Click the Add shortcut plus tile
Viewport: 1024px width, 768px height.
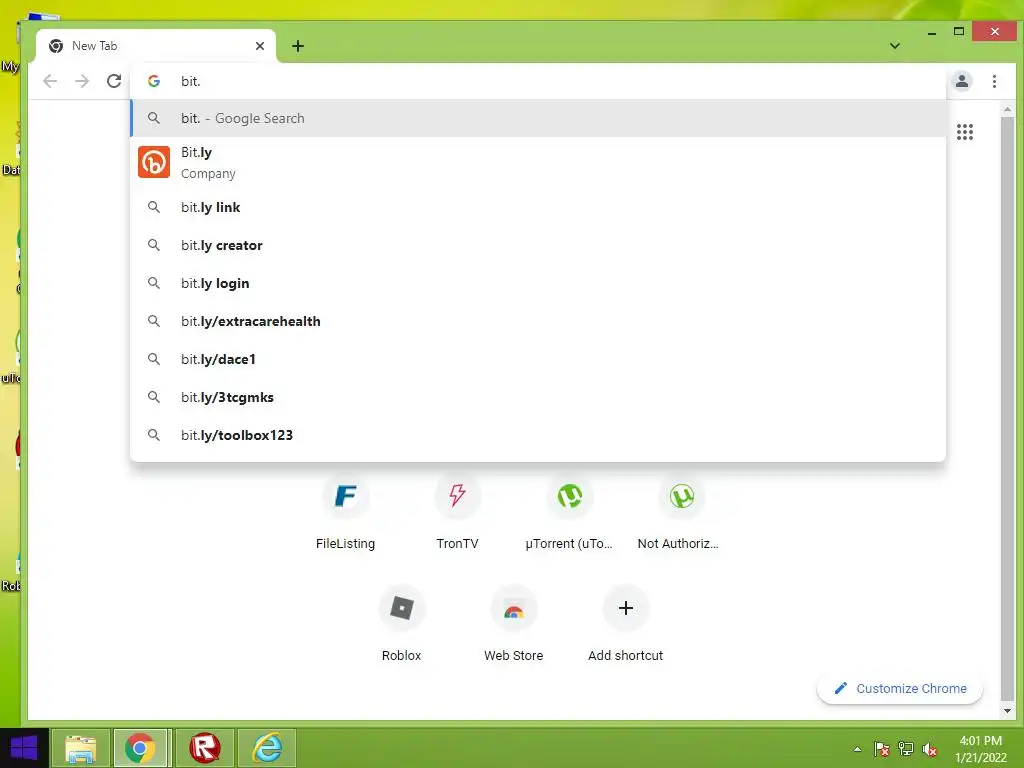[626, 609]
